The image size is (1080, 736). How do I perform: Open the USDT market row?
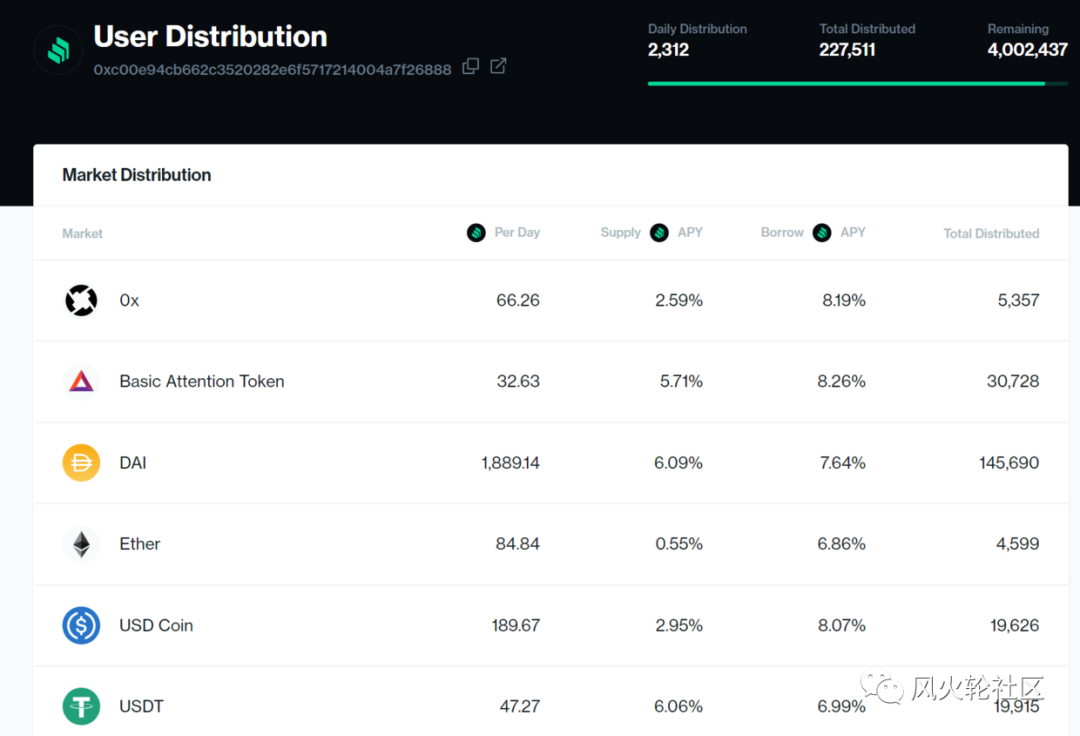pos(550,702)
